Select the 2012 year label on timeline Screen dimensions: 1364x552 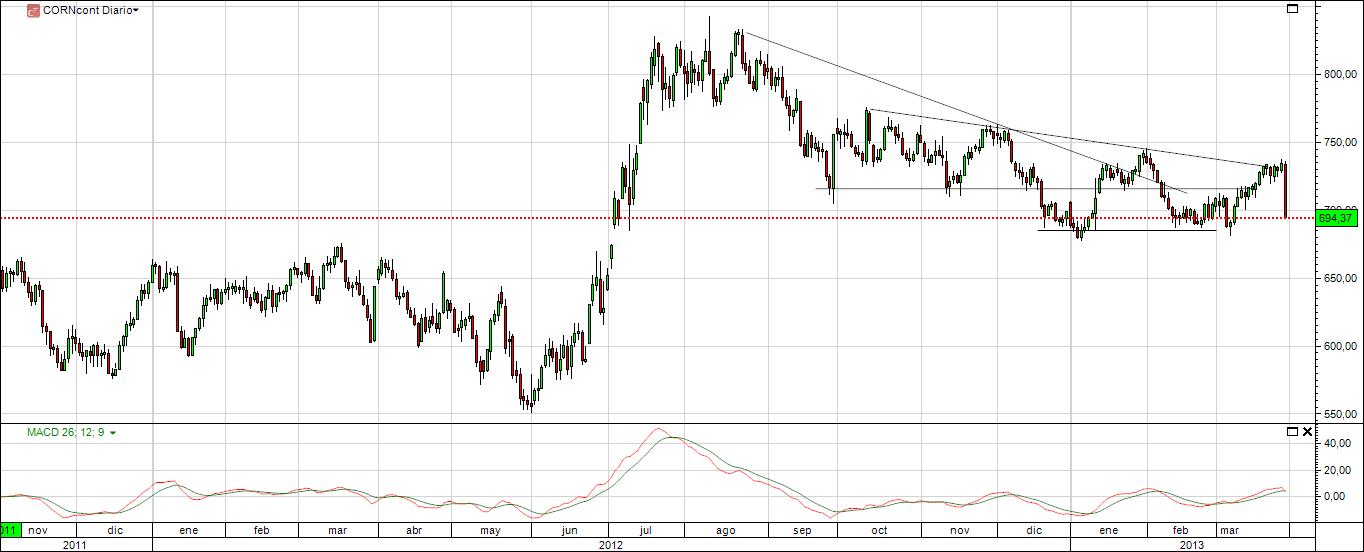(610, 545)
